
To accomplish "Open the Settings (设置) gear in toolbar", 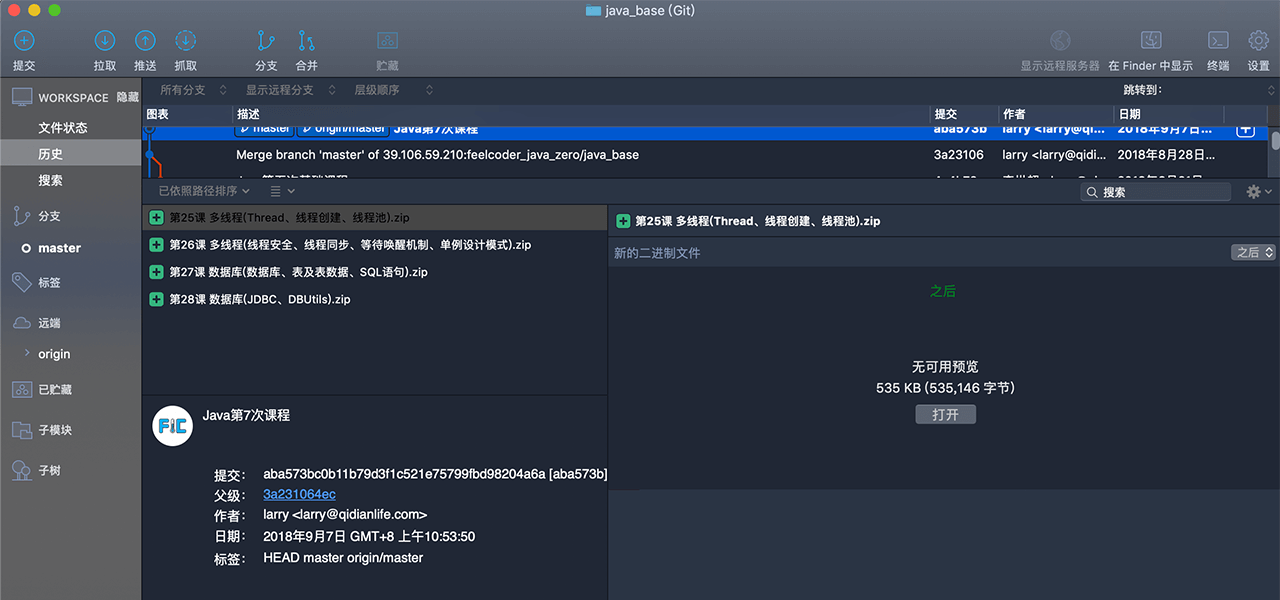I will [x=1258, y=41].
